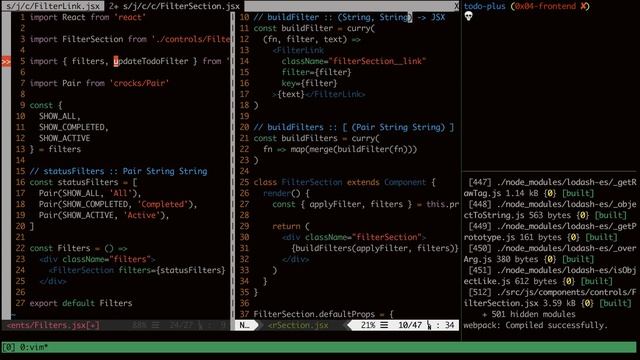Click the [512] FilterSection.jsx webpack output
The height and width of the screenshot is (360, 640).
550,298
